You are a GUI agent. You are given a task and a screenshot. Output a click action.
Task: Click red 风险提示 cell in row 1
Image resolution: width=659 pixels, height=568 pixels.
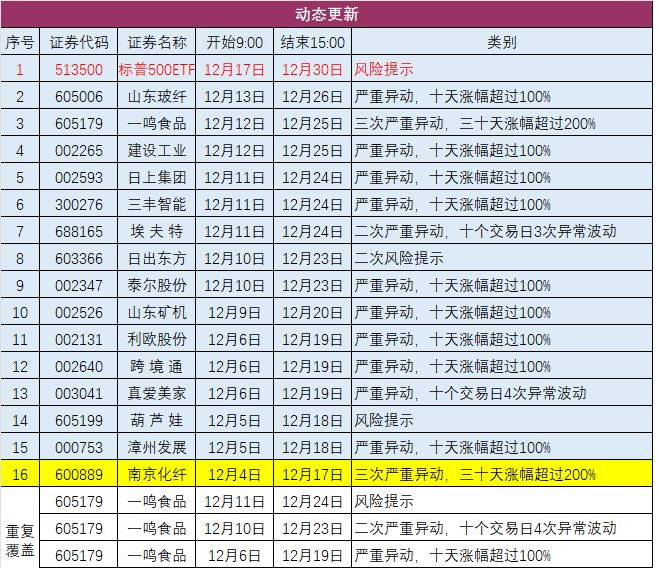point(502,69)
